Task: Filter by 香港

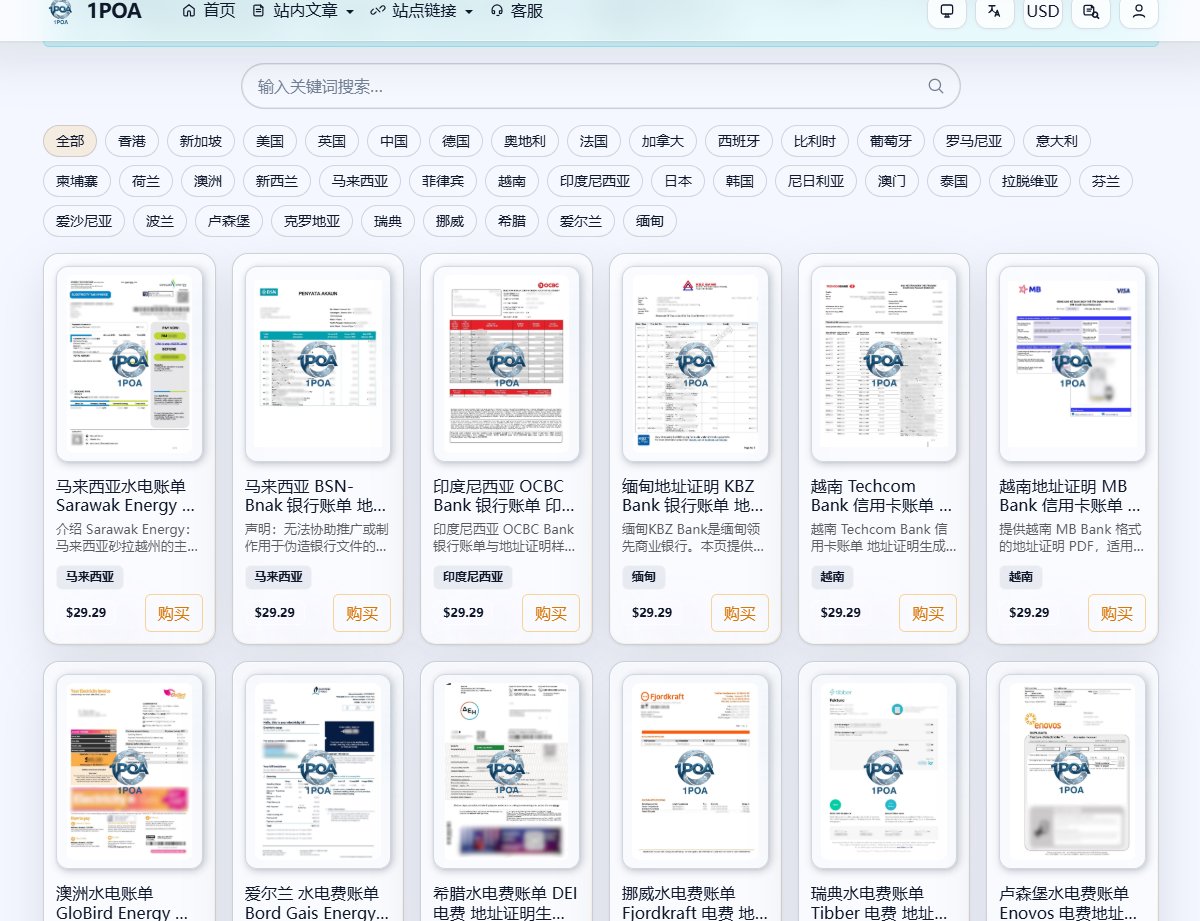Action: pyautogui.click(x=132, y=141)
